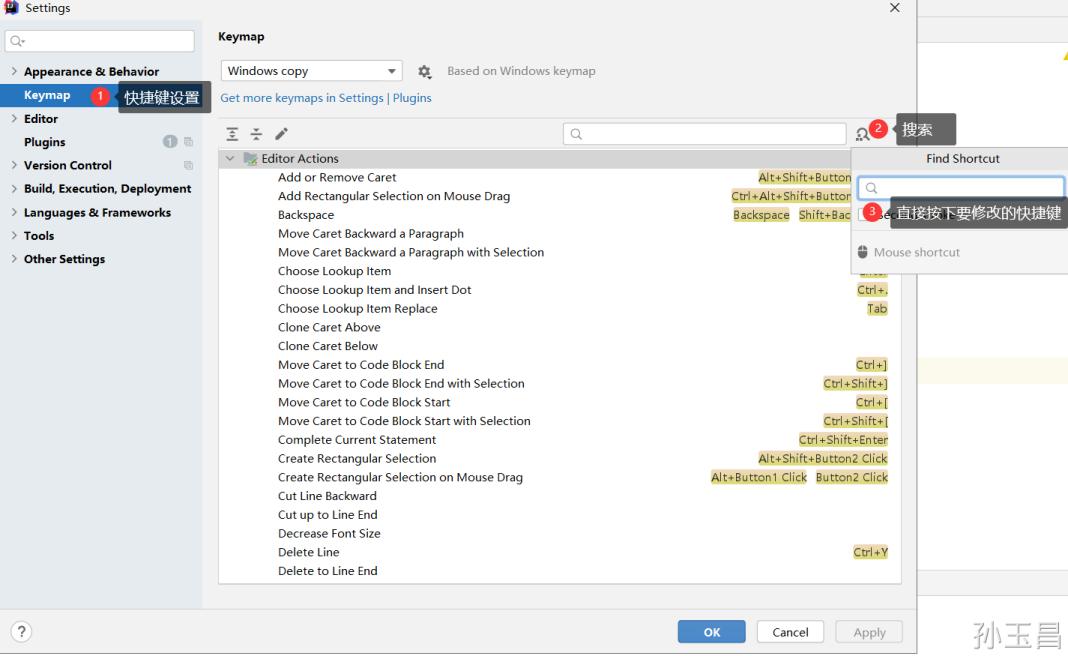The image size is (1068, 656).
Task: Click the plugin icon beside Version Control
Action: (187, 165)
